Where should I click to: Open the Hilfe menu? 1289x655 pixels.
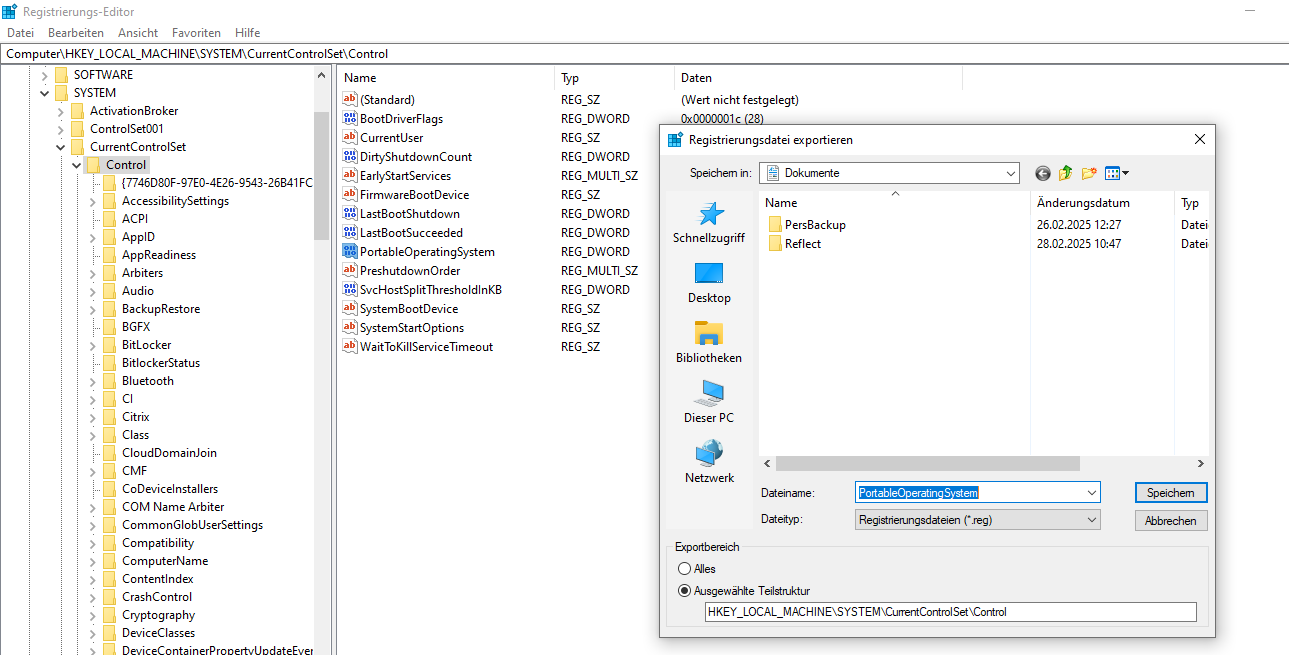coord(247,33)
